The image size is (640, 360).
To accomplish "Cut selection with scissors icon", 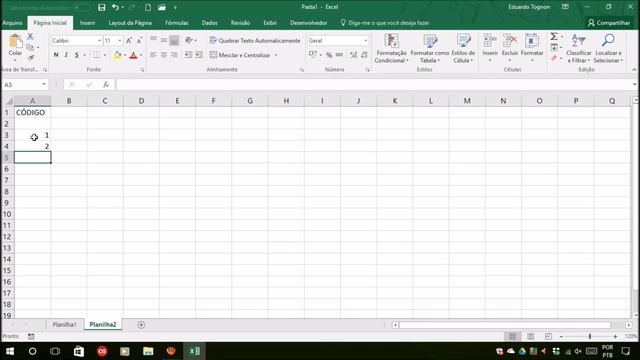I will coord(30,36).
